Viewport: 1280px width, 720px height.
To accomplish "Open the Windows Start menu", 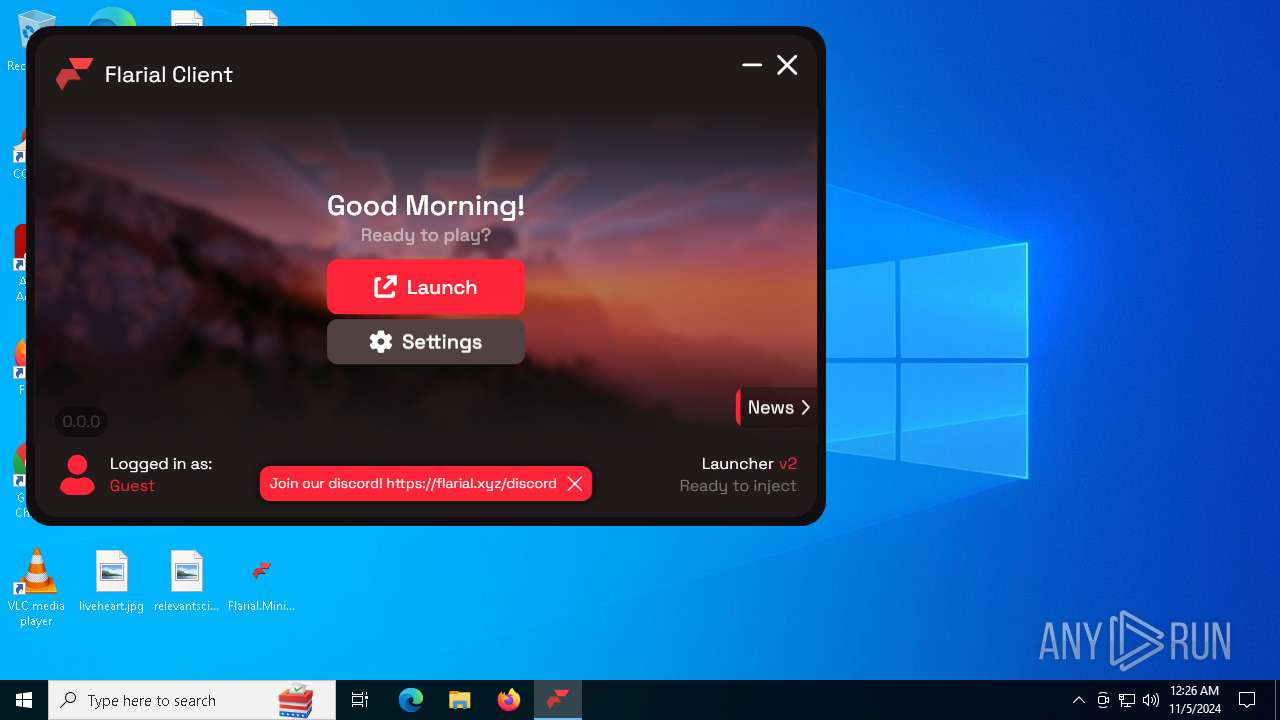I will (24, 700).
